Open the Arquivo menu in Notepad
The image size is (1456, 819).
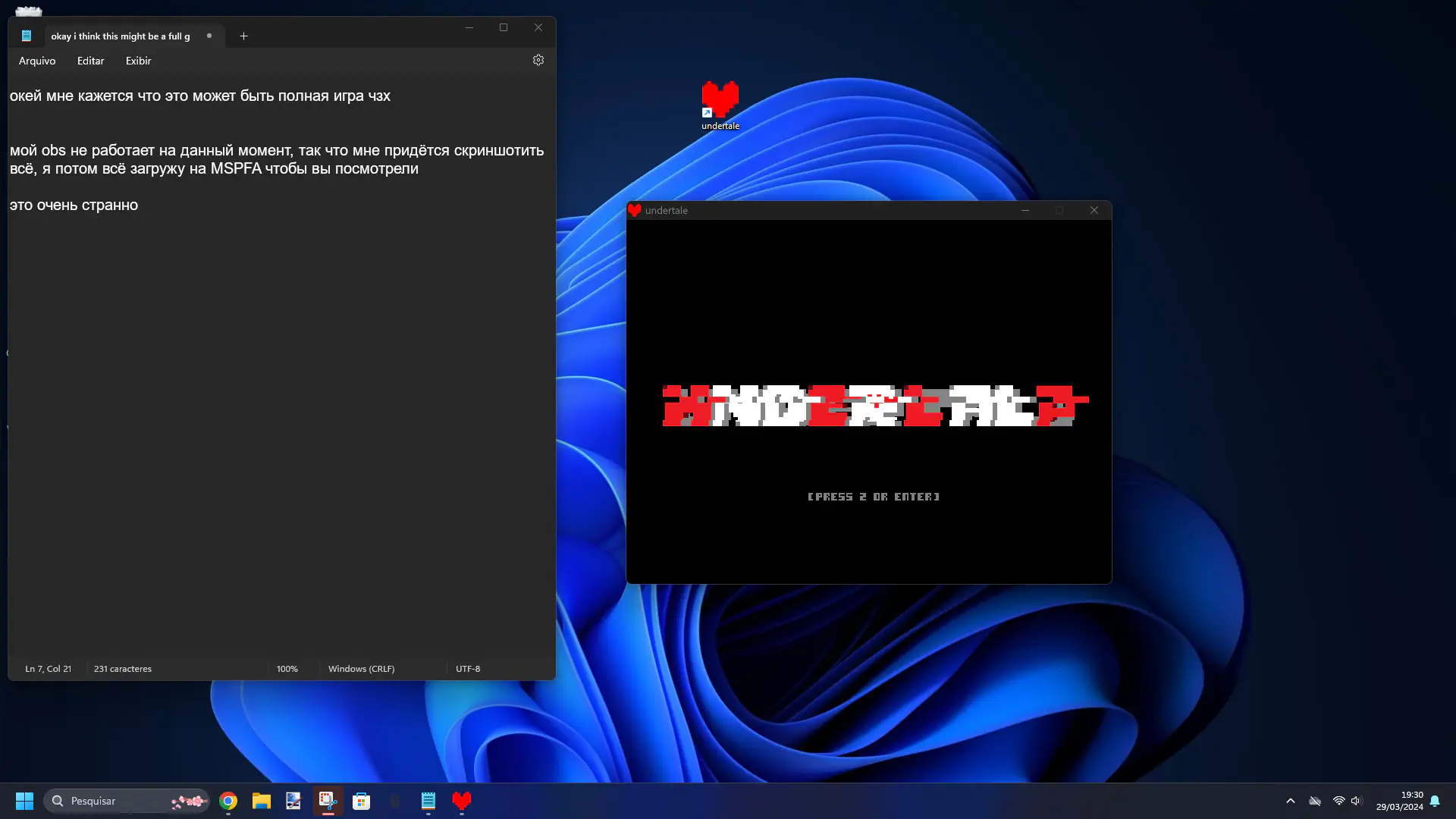(x=37, y=61)
